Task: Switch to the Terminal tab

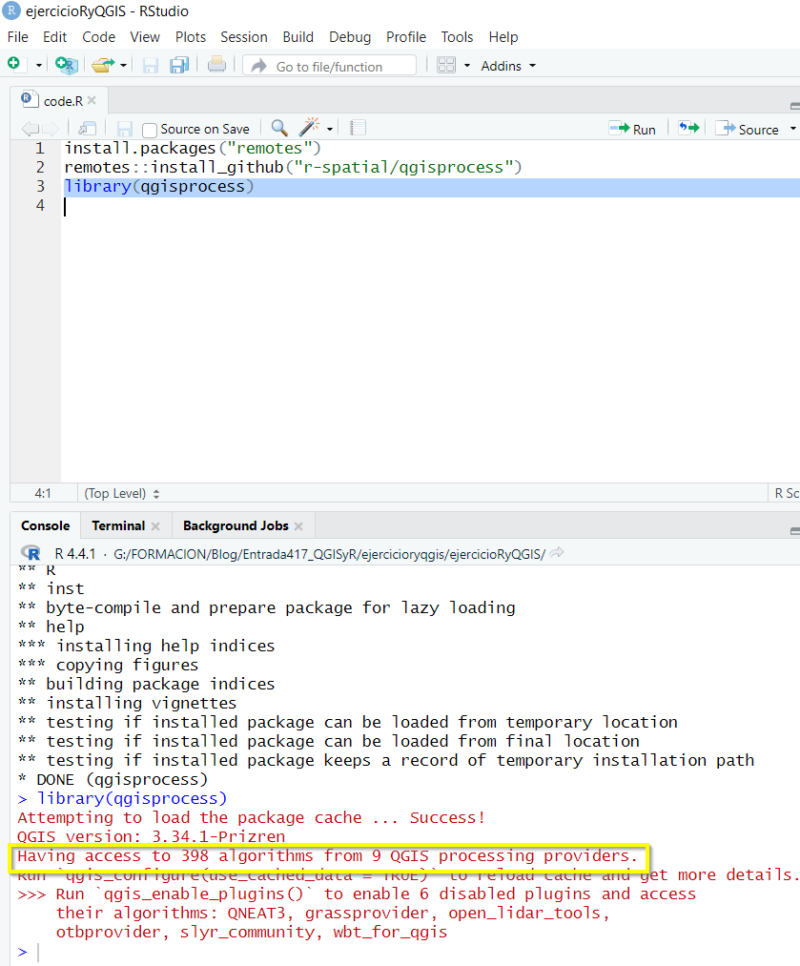Action: (118, 525)
